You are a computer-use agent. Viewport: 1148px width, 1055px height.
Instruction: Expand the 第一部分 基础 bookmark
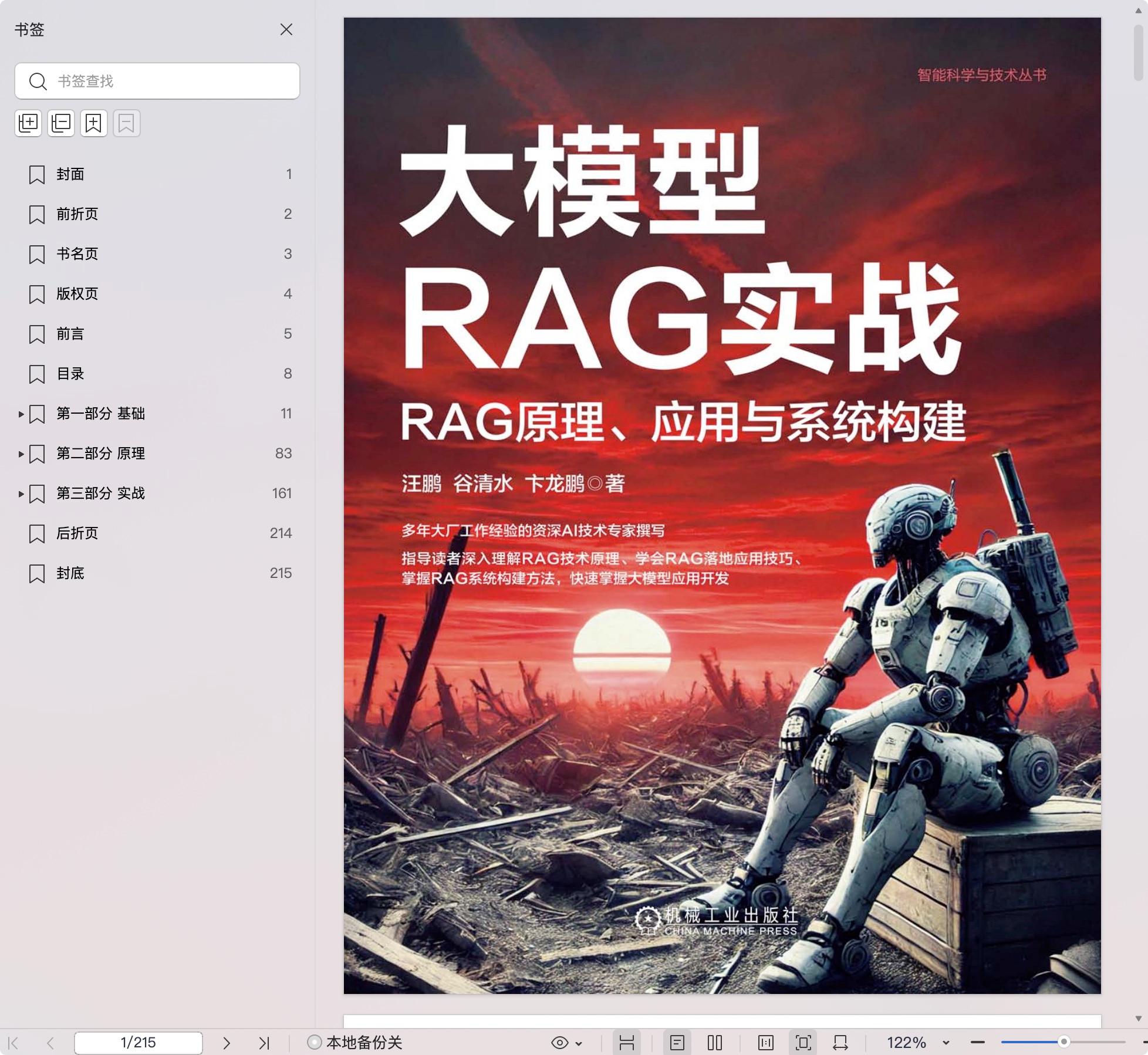(21, 414)
